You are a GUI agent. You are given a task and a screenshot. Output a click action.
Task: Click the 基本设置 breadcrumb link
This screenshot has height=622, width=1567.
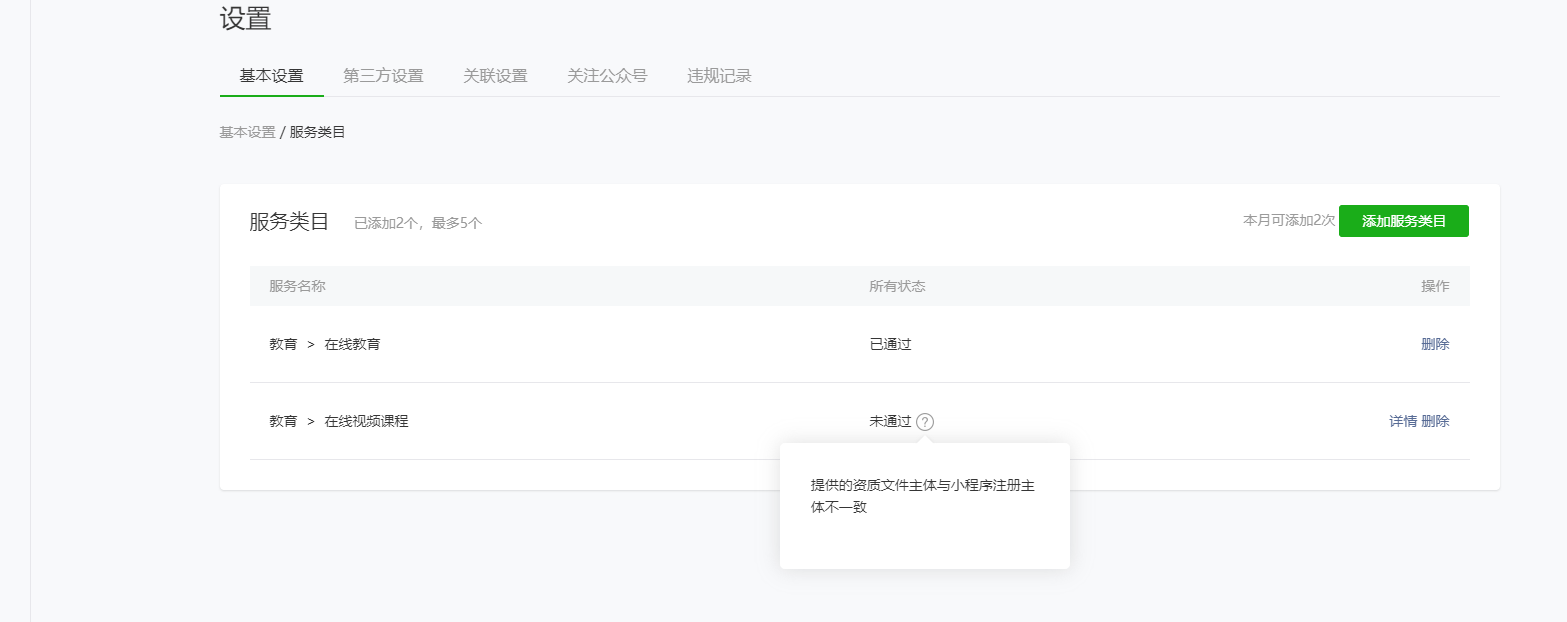click(247, 132)
